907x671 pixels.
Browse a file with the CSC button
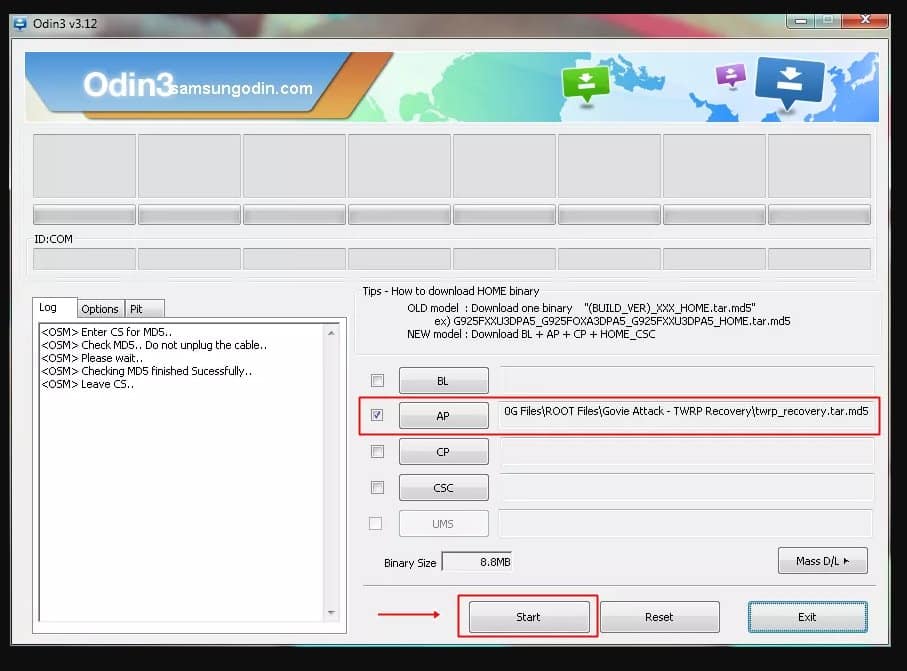443,487
